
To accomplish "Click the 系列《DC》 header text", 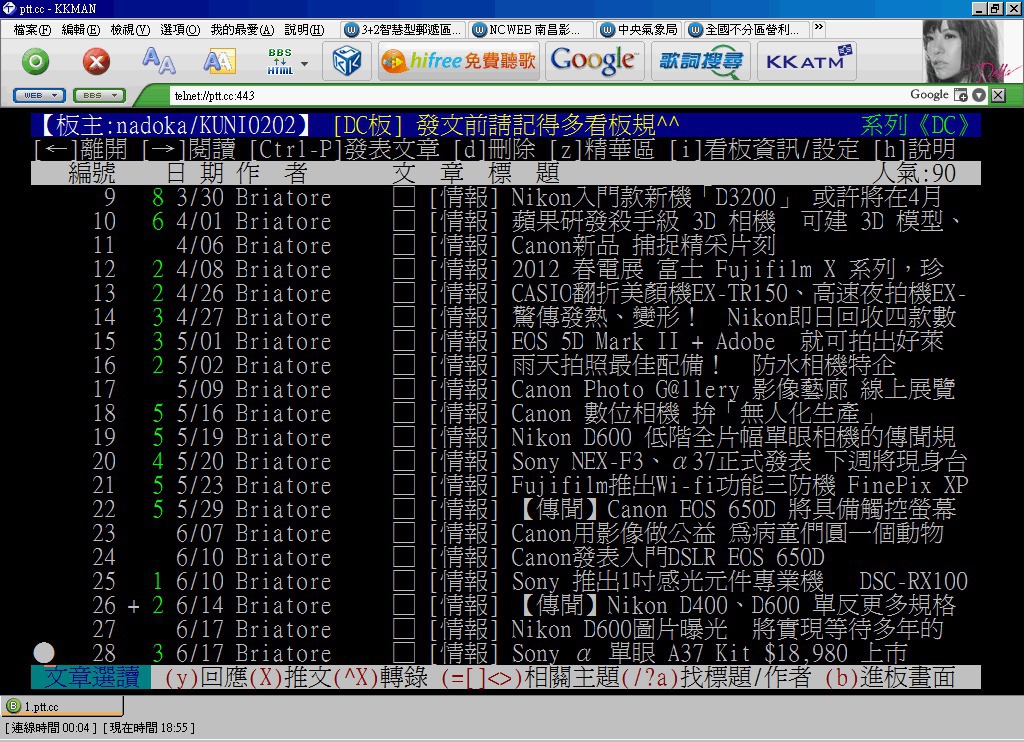I will click(916, 125).
